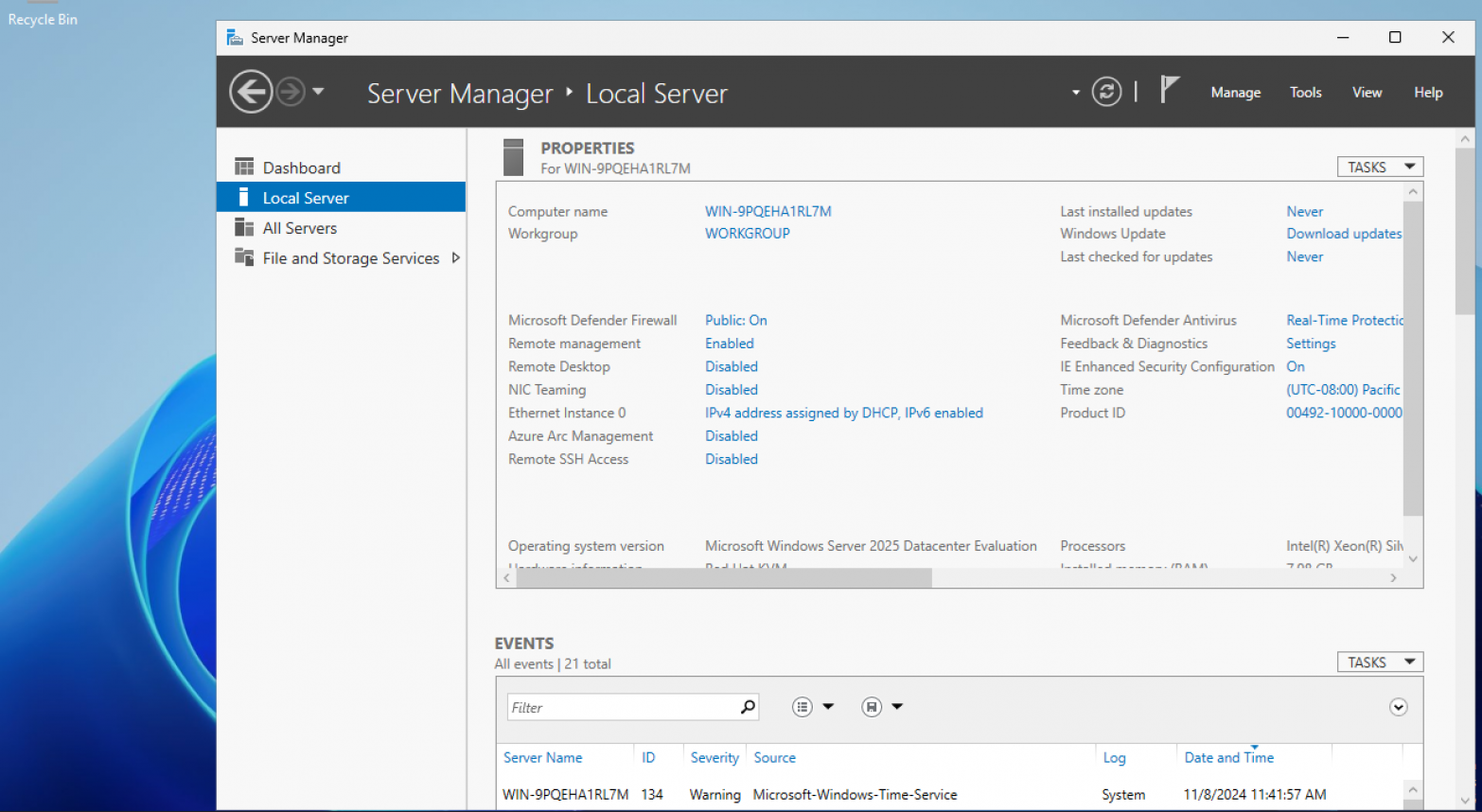Open the navigation history dropdown arrow
This screenshot has width=1482, height=812.
318,92
